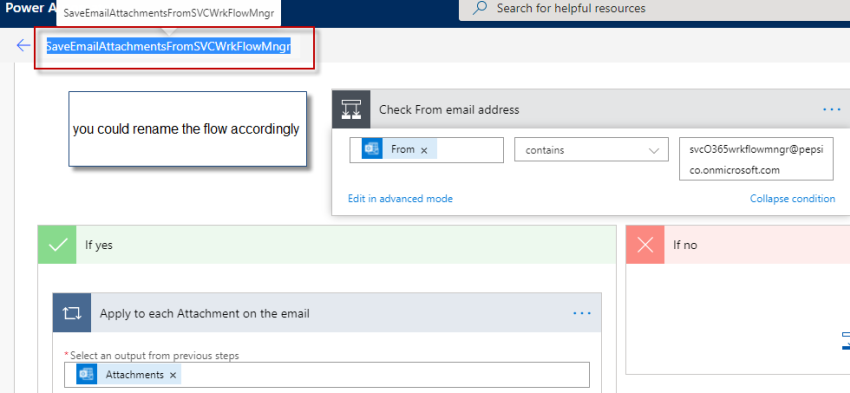Click the search for helpful resources box
Viewport: 850px width, 393px height.
tap(654, 9)
